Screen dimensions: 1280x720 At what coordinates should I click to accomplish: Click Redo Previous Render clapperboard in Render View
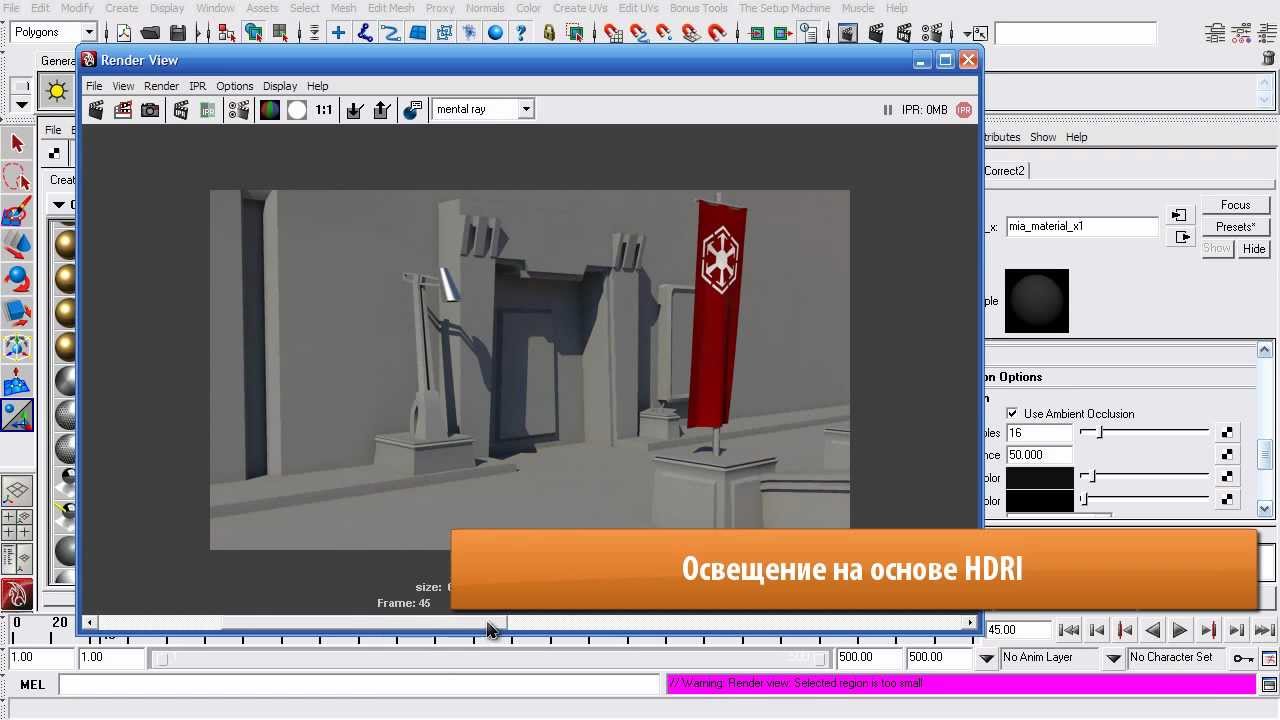tap(96, 110)
